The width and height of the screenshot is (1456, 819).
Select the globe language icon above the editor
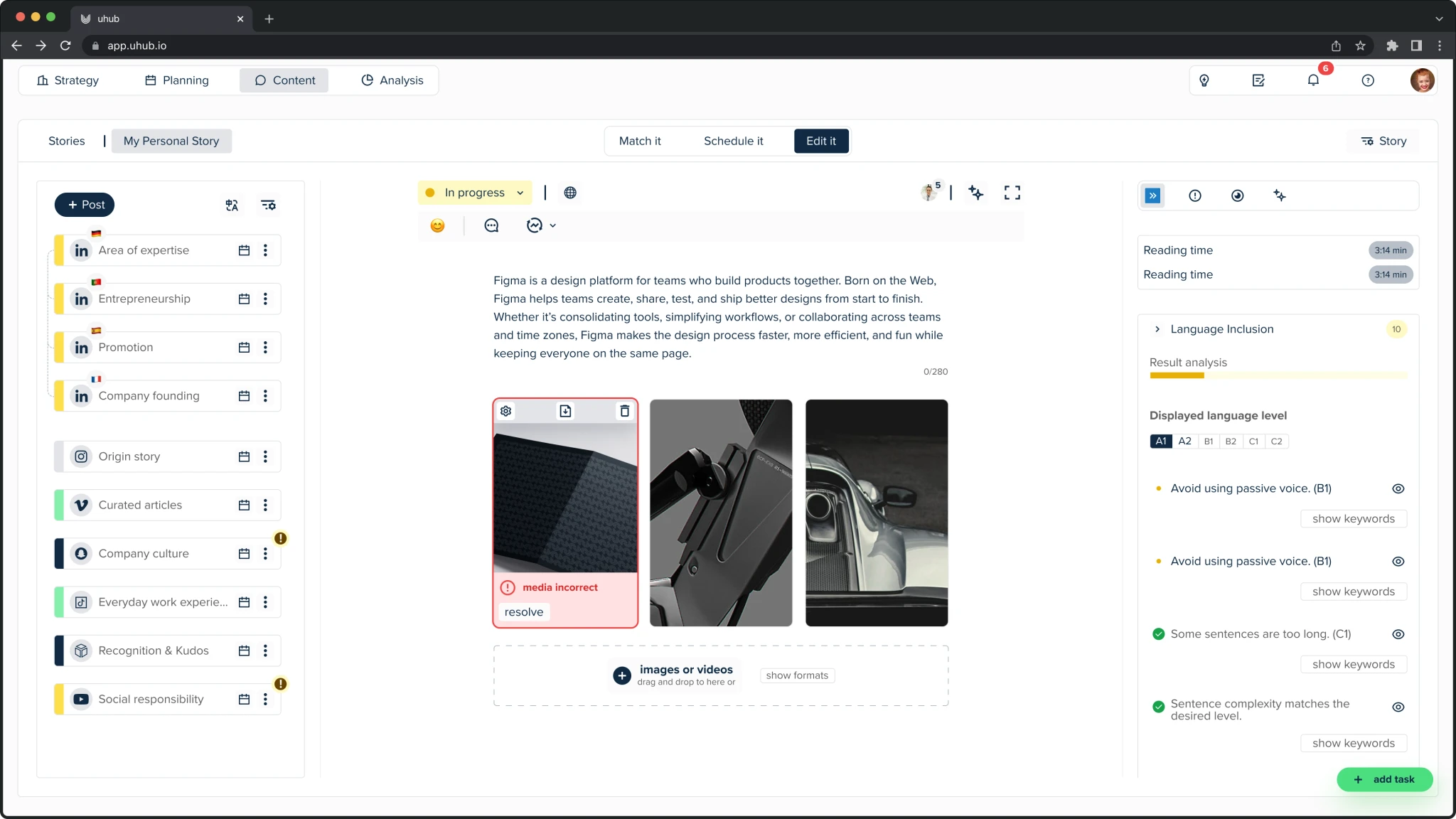tap(569, 192)
